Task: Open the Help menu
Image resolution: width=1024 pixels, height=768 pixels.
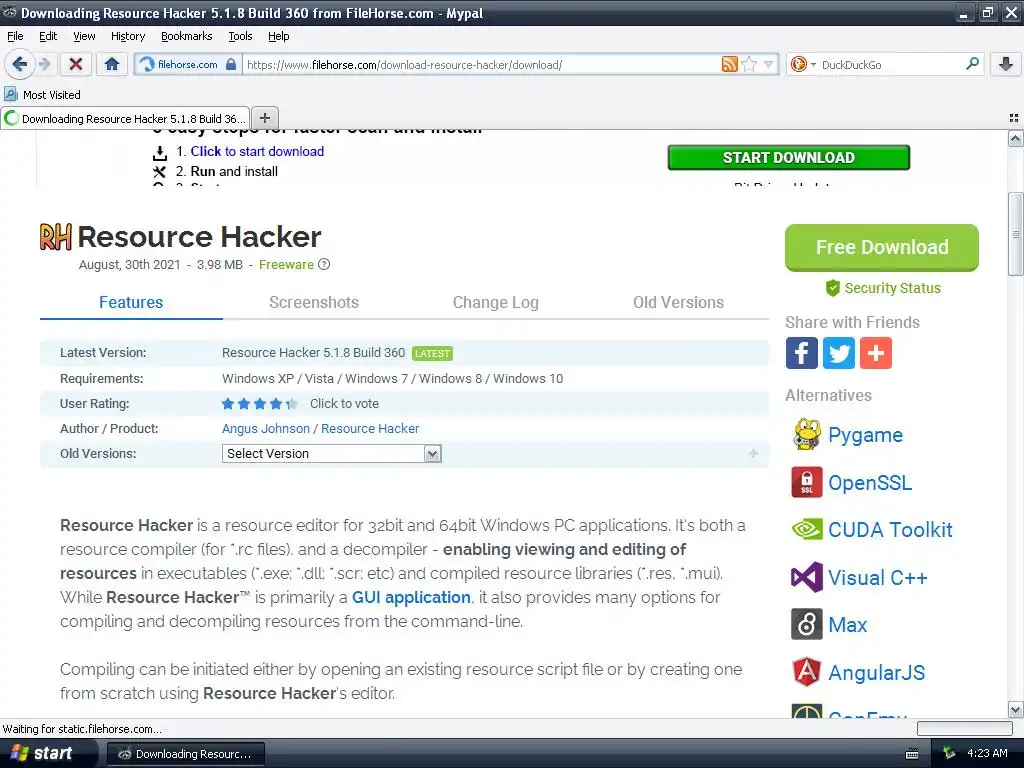Action: click(279, 36)
